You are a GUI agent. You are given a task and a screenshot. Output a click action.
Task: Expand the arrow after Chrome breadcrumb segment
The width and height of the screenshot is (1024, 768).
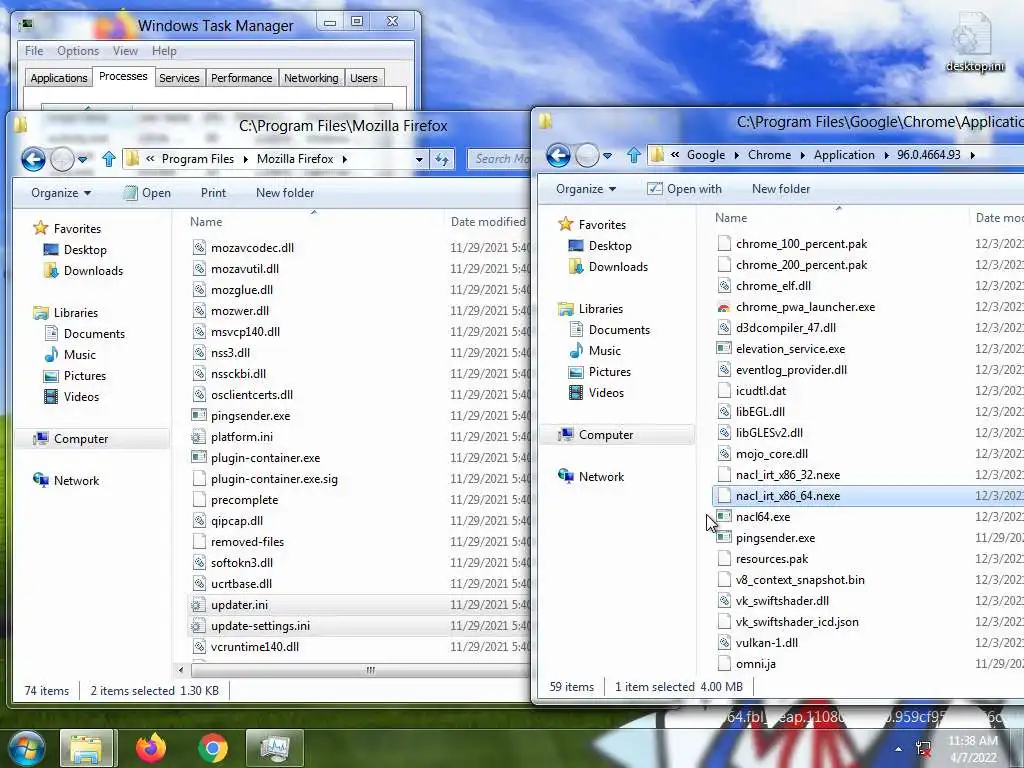pyautogui.click(x=802, y=155)
